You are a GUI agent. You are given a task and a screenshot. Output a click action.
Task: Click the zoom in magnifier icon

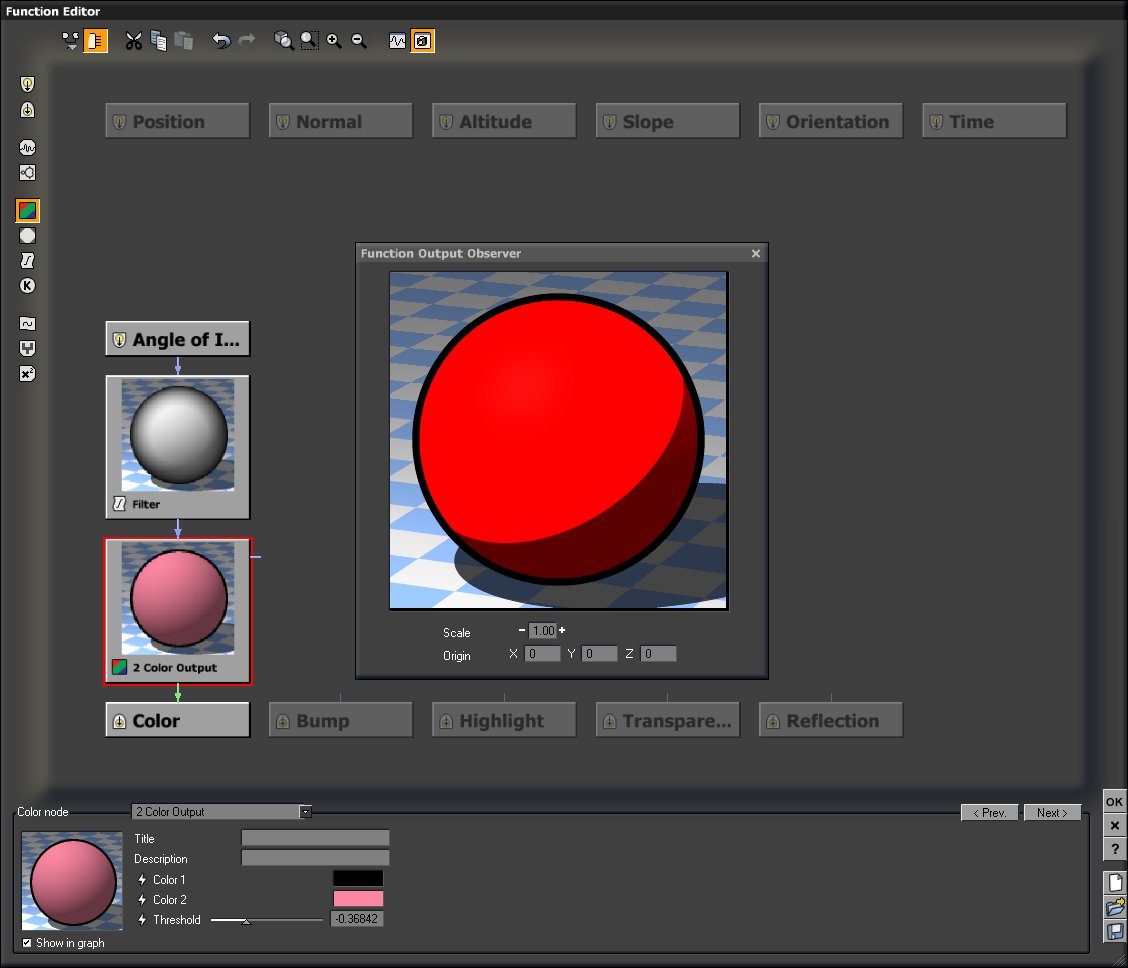pos(334,41)
